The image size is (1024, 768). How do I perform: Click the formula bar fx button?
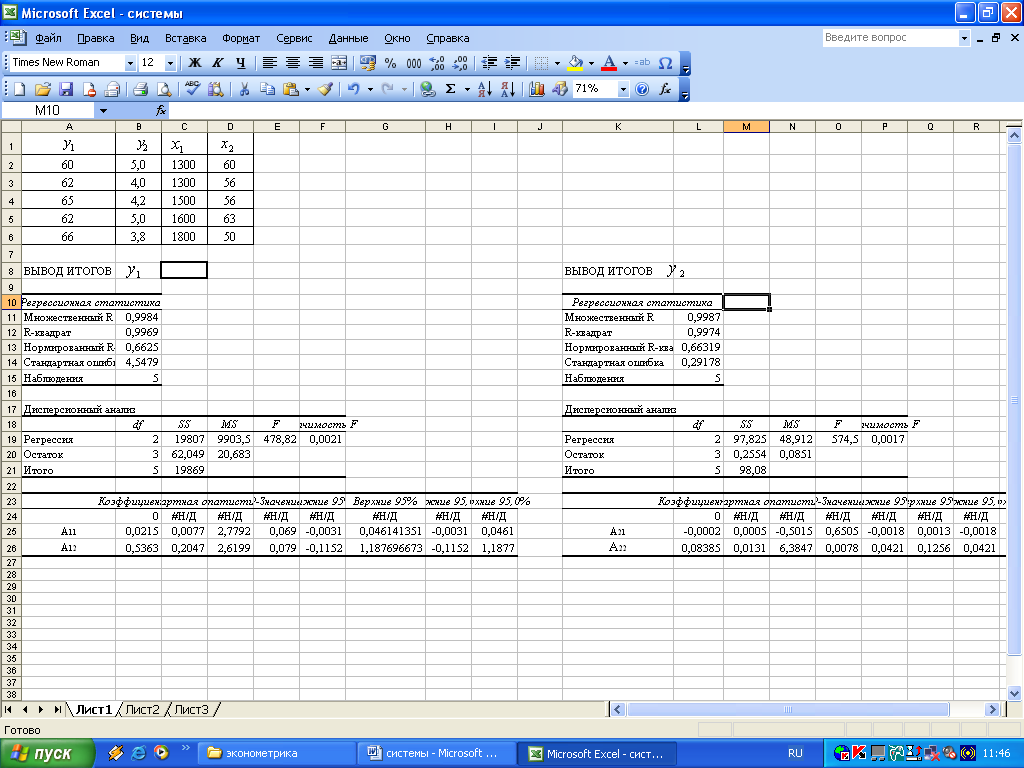click(161, 110)
